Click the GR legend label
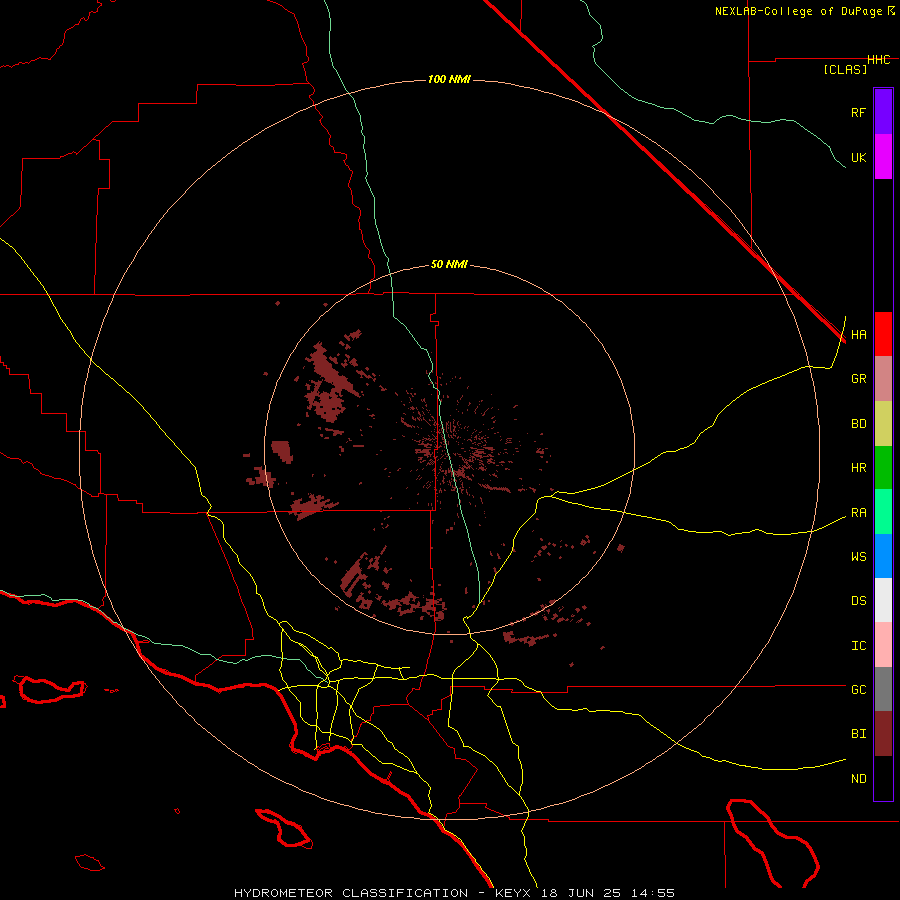The width and height of the screenshot is (900, 900). (858, 379)
